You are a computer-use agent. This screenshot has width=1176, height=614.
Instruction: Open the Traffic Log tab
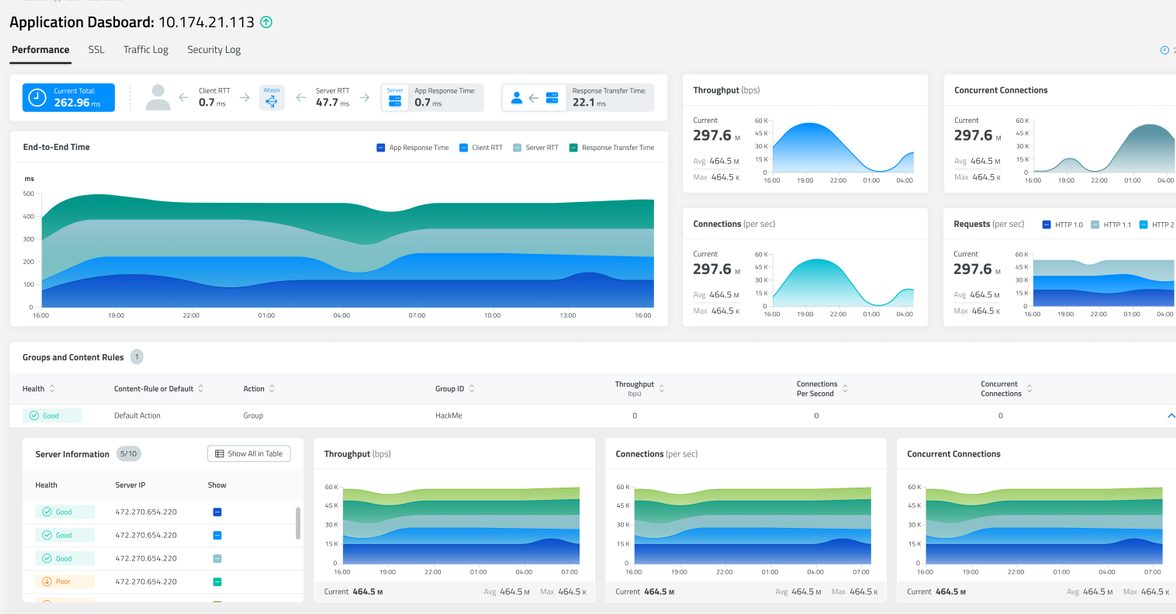[145, 50]
